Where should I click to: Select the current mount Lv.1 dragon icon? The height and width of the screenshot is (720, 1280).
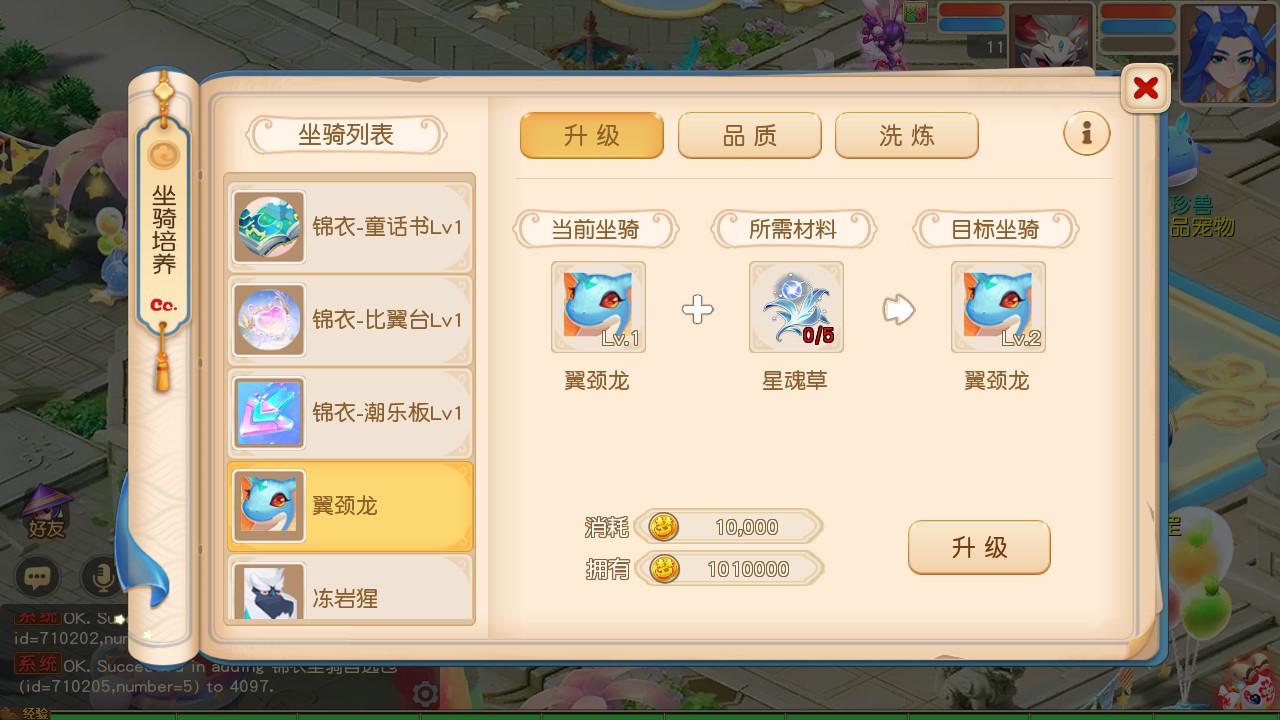click(x=598, y=307)
